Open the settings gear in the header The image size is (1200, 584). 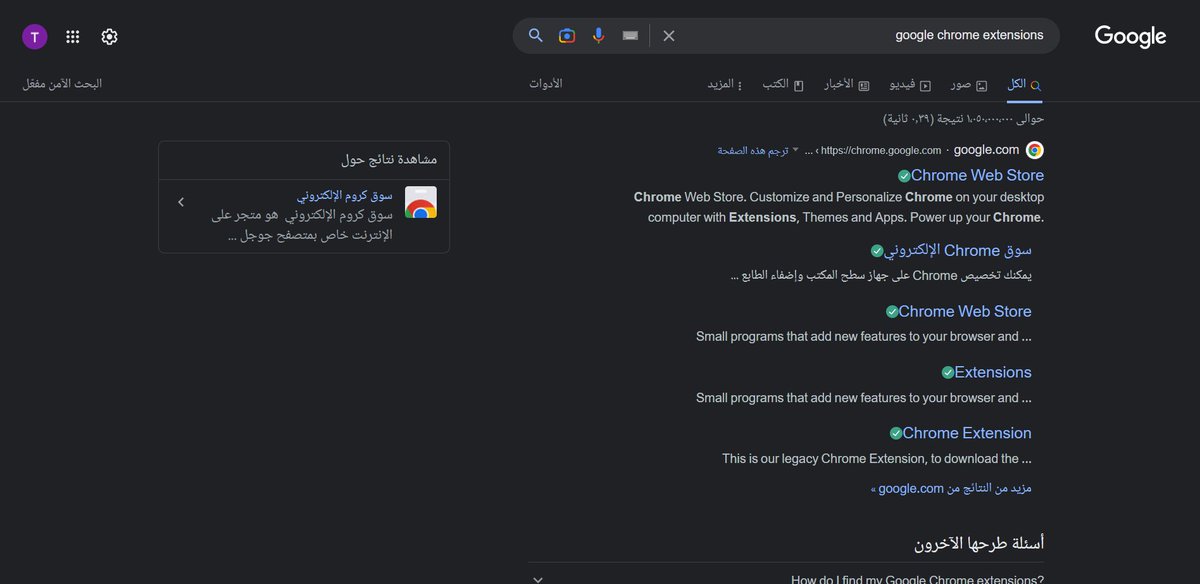click(109, 37)
